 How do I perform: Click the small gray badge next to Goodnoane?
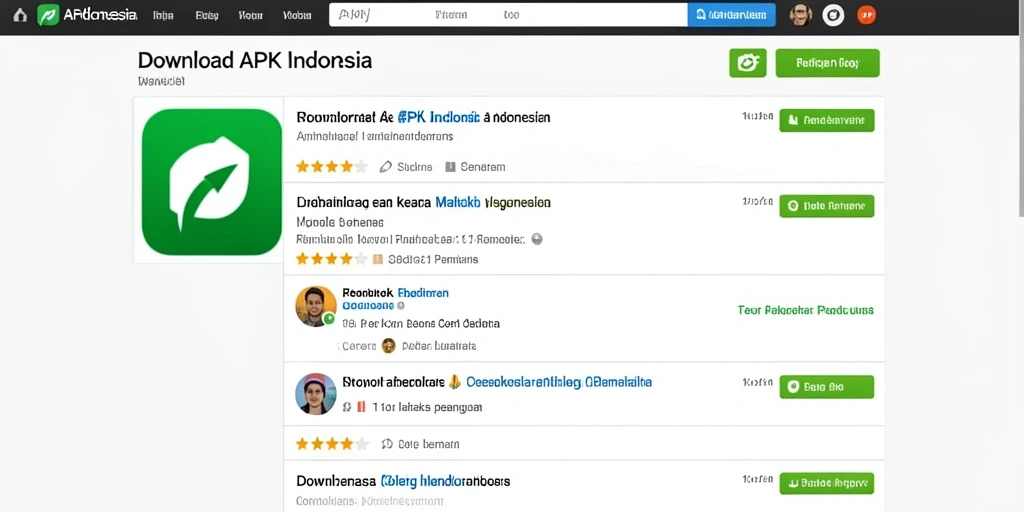tap(401, 305)
